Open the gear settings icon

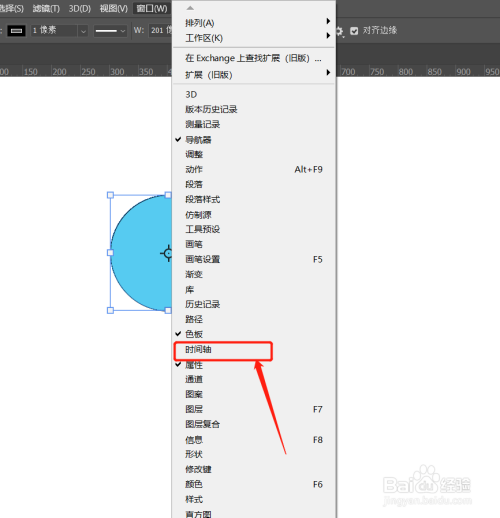[339, 31]
